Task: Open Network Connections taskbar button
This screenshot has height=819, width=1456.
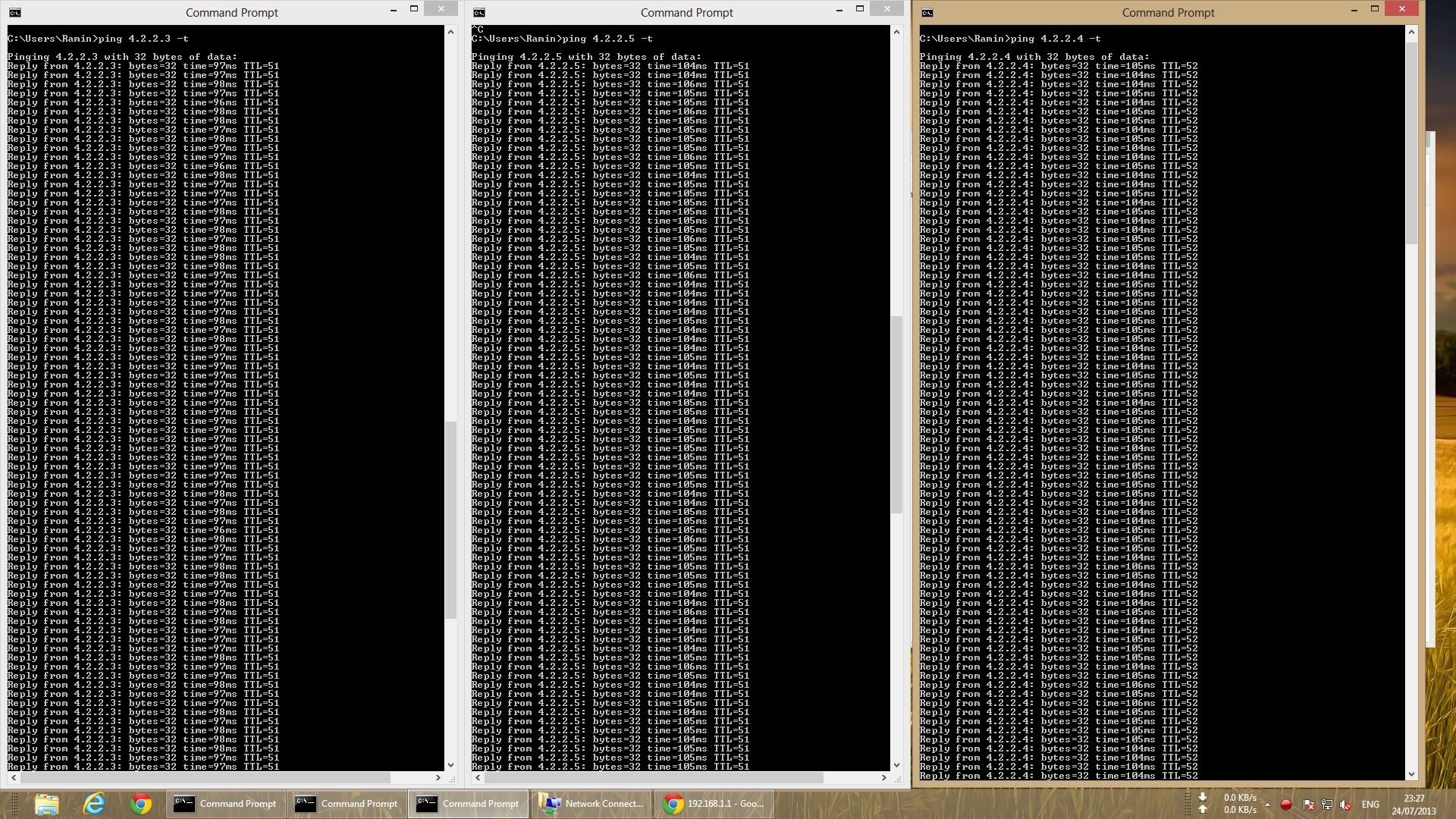Action: tap(591, 804)
